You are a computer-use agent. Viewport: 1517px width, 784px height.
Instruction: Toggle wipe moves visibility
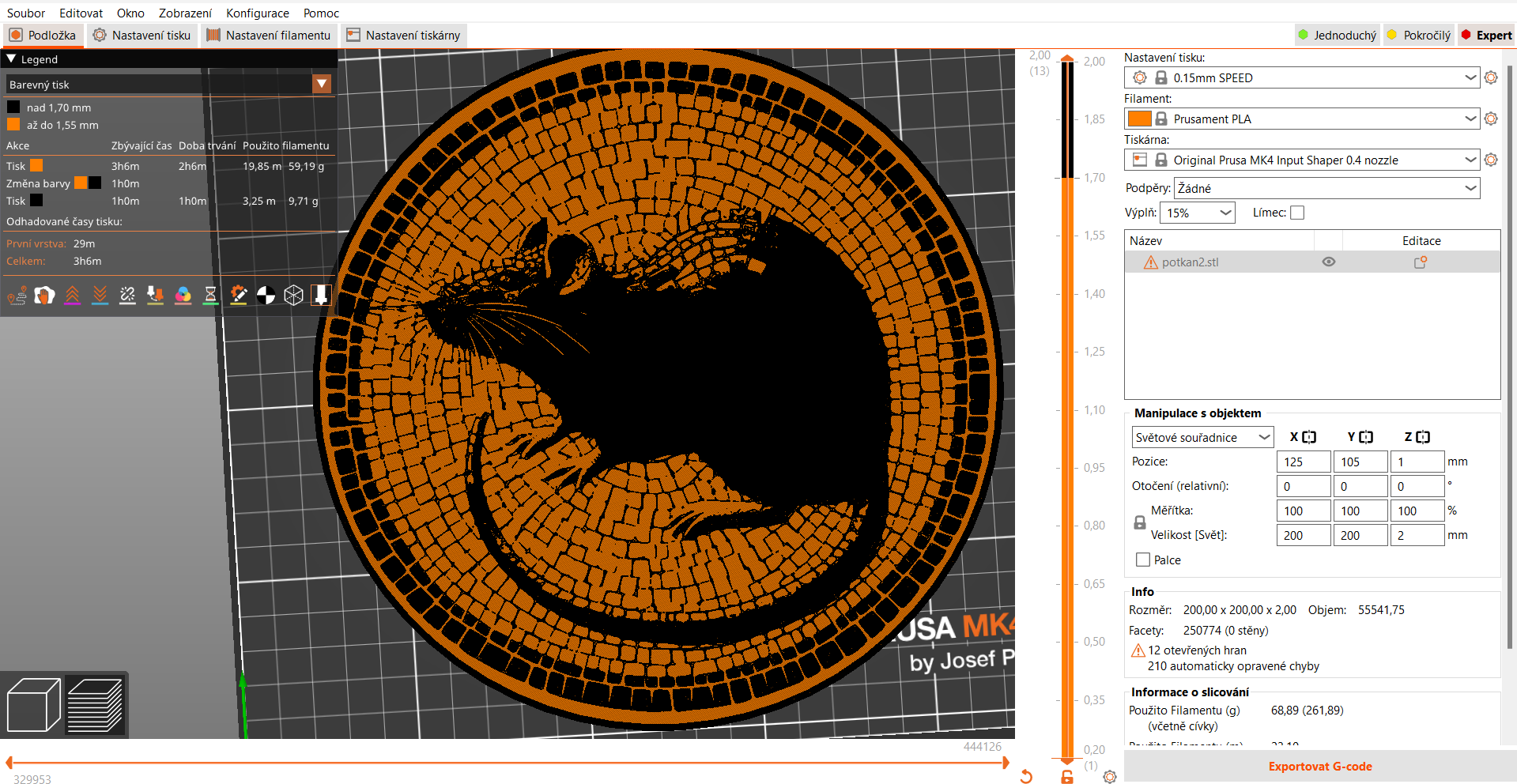[x=43, y=295]
